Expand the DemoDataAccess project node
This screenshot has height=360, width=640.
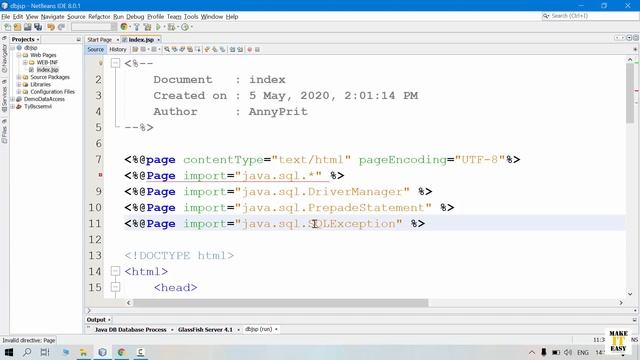13,99
